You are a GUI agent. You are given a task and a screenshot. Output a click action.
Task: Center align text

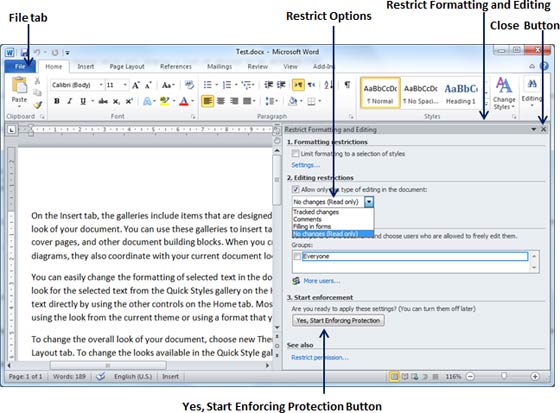(x=221, y=101)
